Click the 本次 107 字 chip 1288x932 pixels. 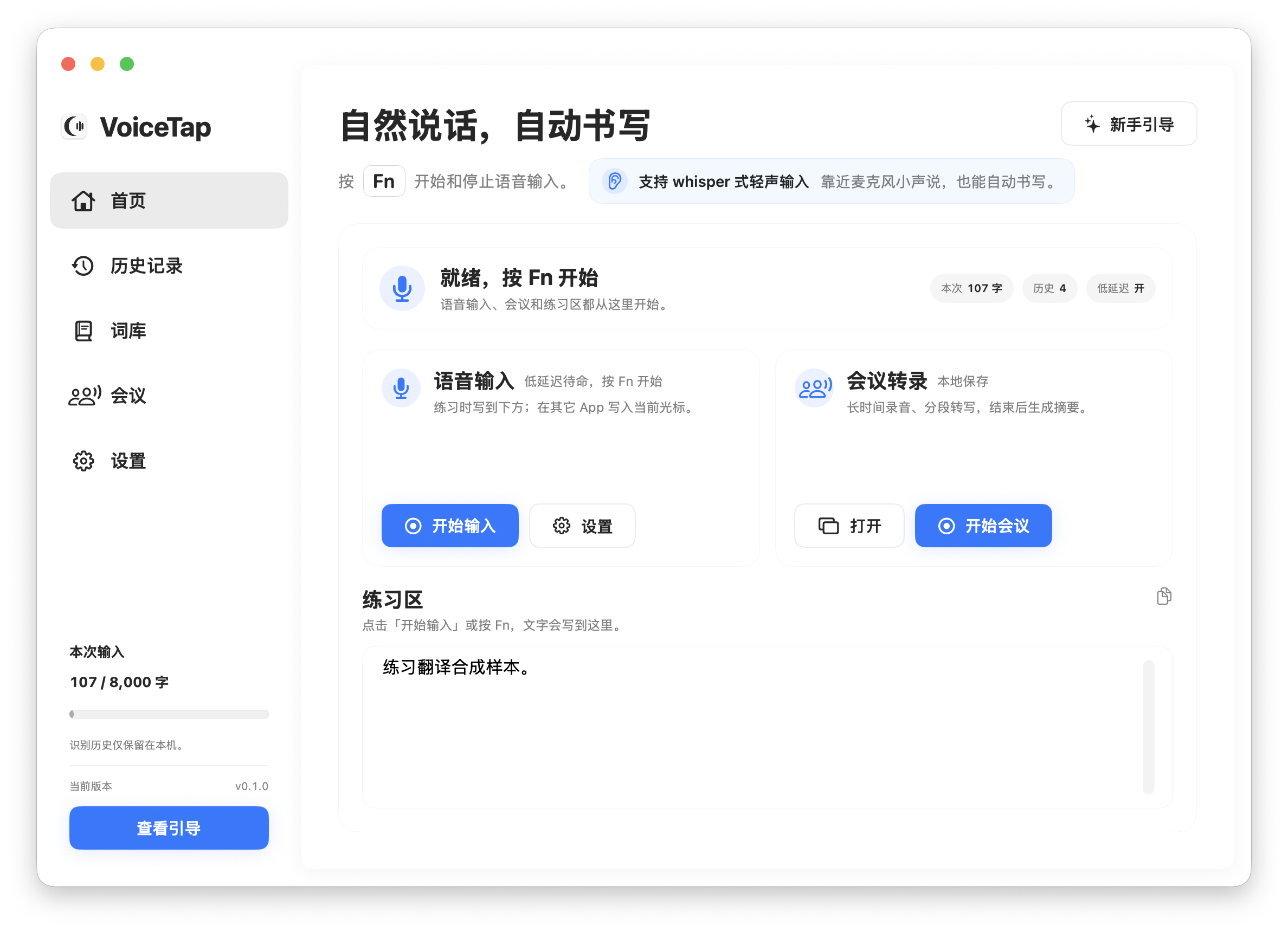(971, 288)
